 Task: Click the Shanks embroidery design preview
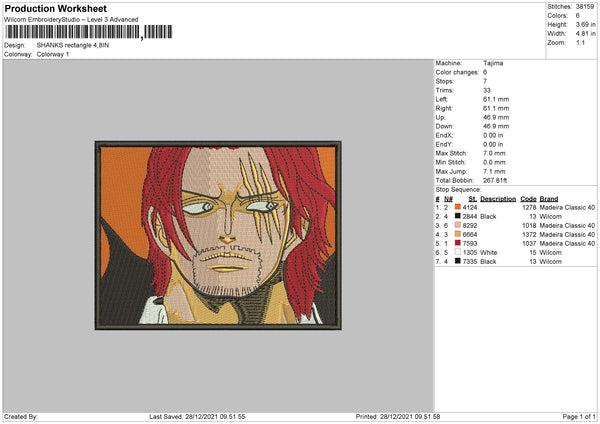click(218, 235)
